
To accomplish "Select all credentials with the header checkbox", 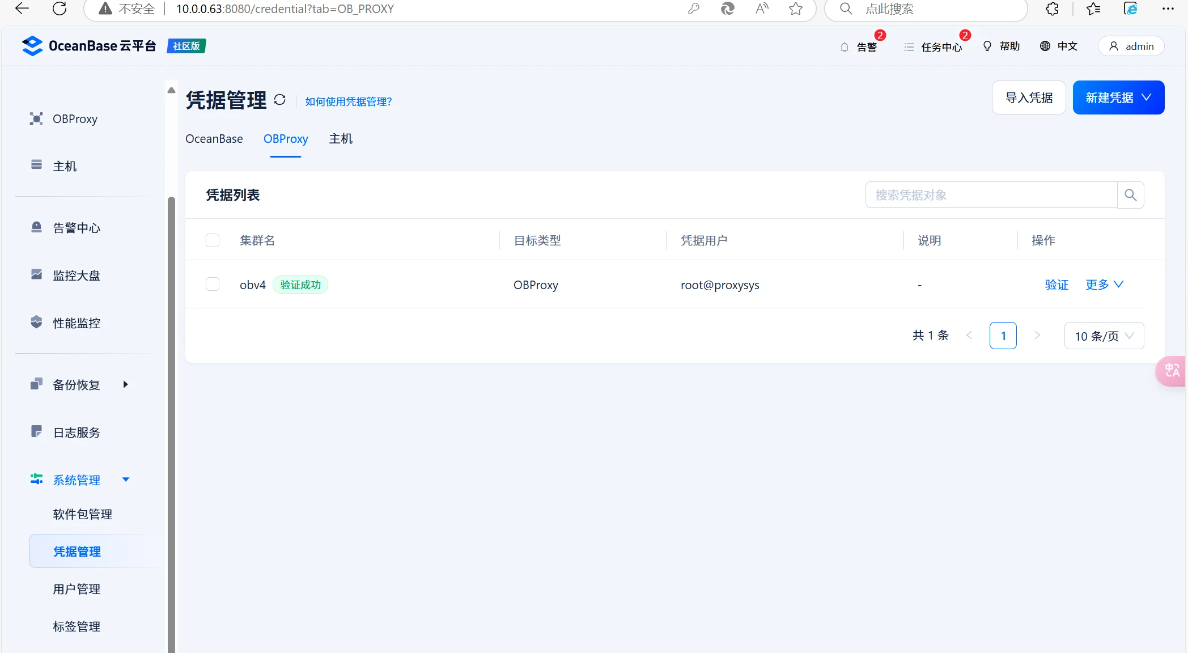I will click(x=213, y=240).
